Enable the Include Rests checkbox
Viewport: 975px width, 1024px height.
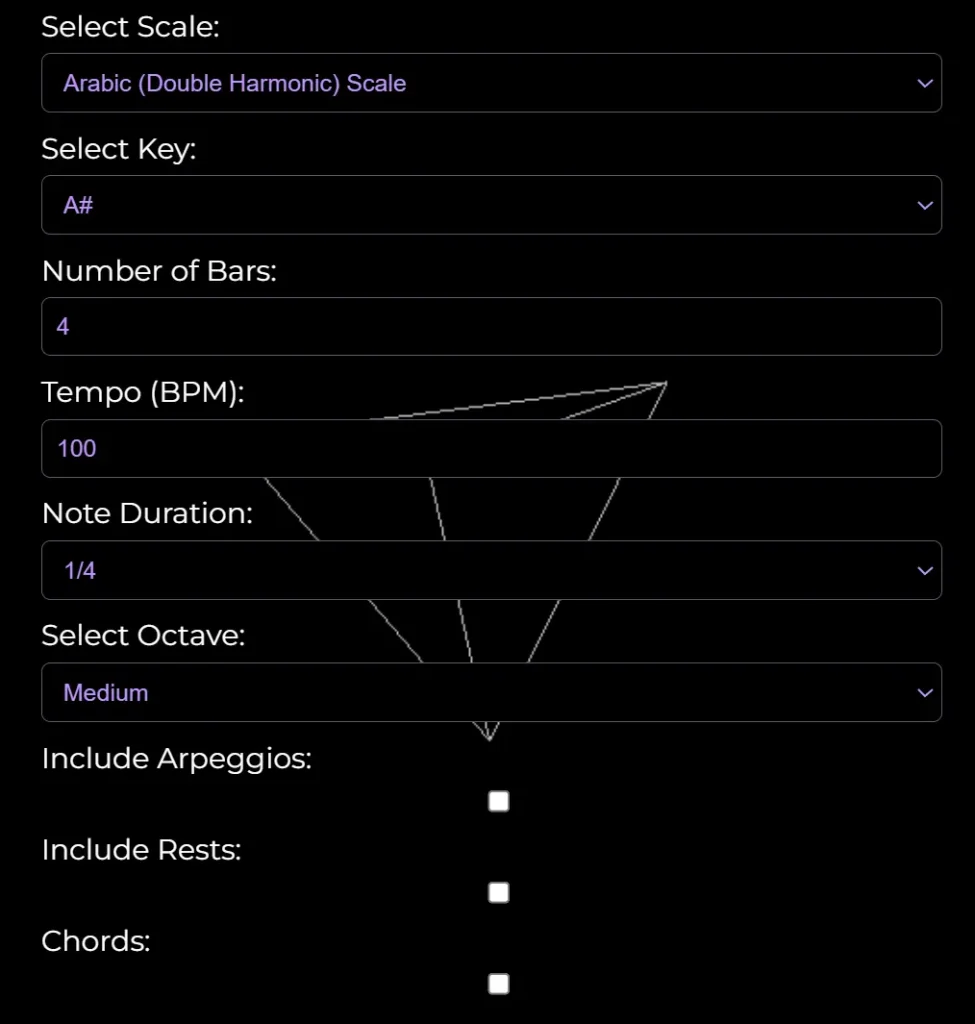[497, 892]
